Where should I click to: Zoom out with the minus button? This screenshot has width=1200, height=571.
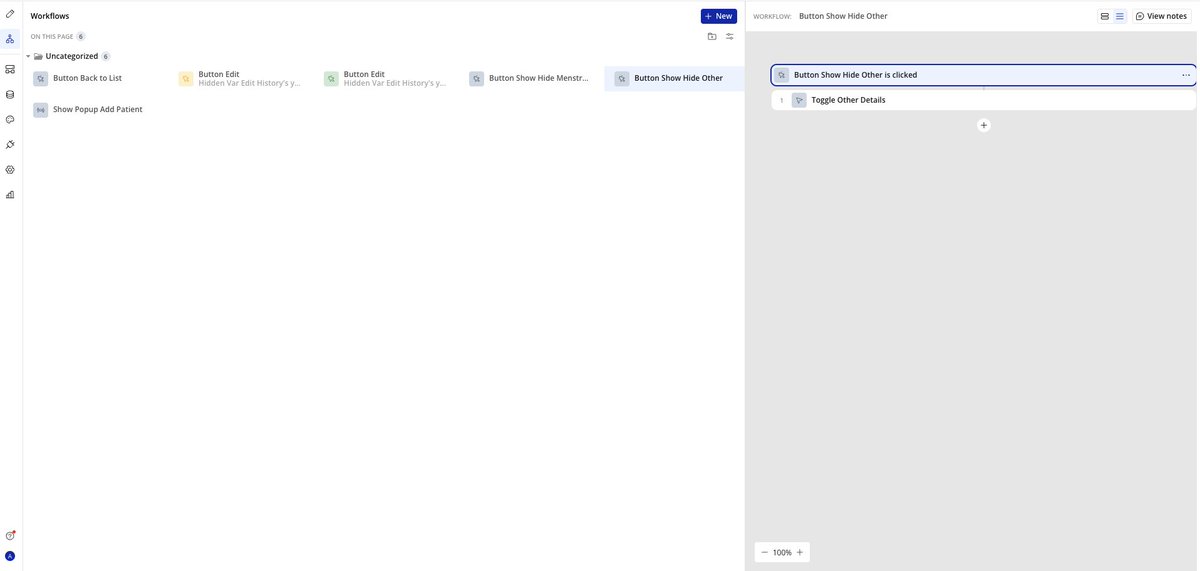[765, 552]
